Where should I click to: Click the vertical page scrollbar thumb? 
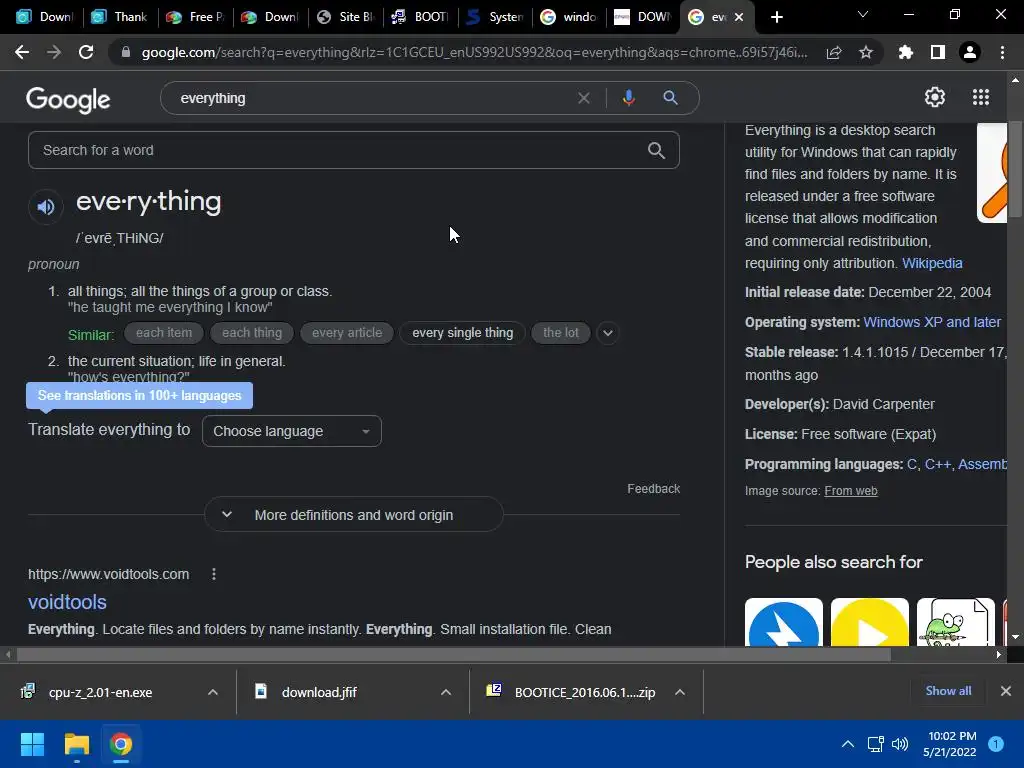1015,170
